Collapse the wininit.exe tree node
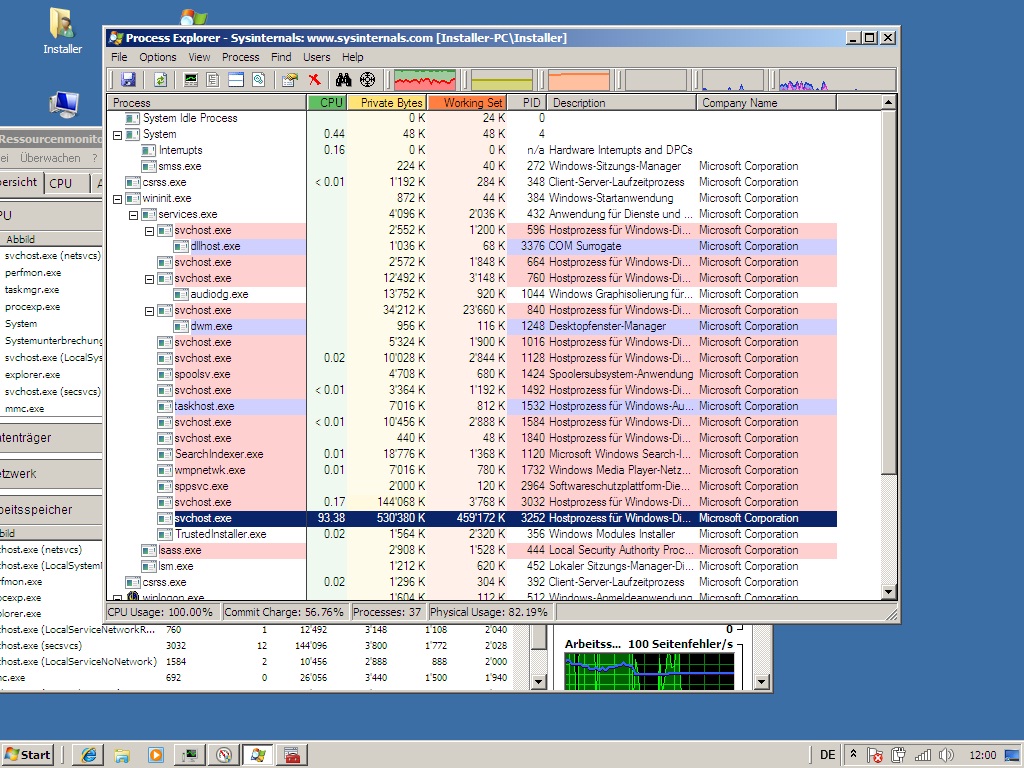 pos(118,199)
